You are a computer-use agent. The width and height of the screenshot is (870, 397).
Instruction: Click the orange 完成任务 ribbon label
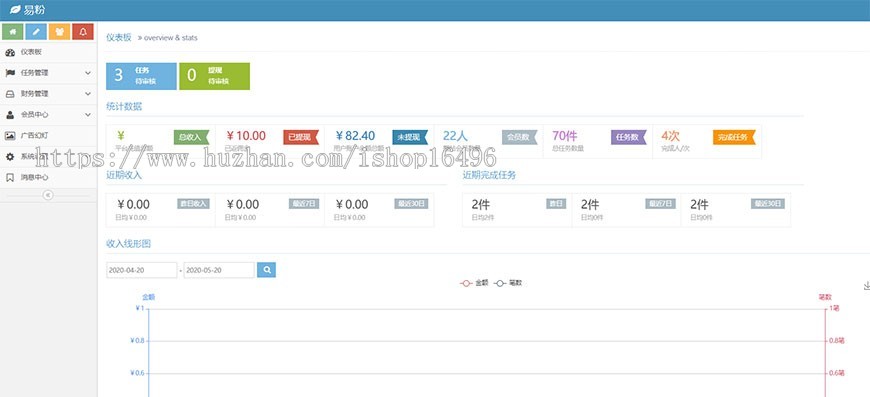coord(734,137)
